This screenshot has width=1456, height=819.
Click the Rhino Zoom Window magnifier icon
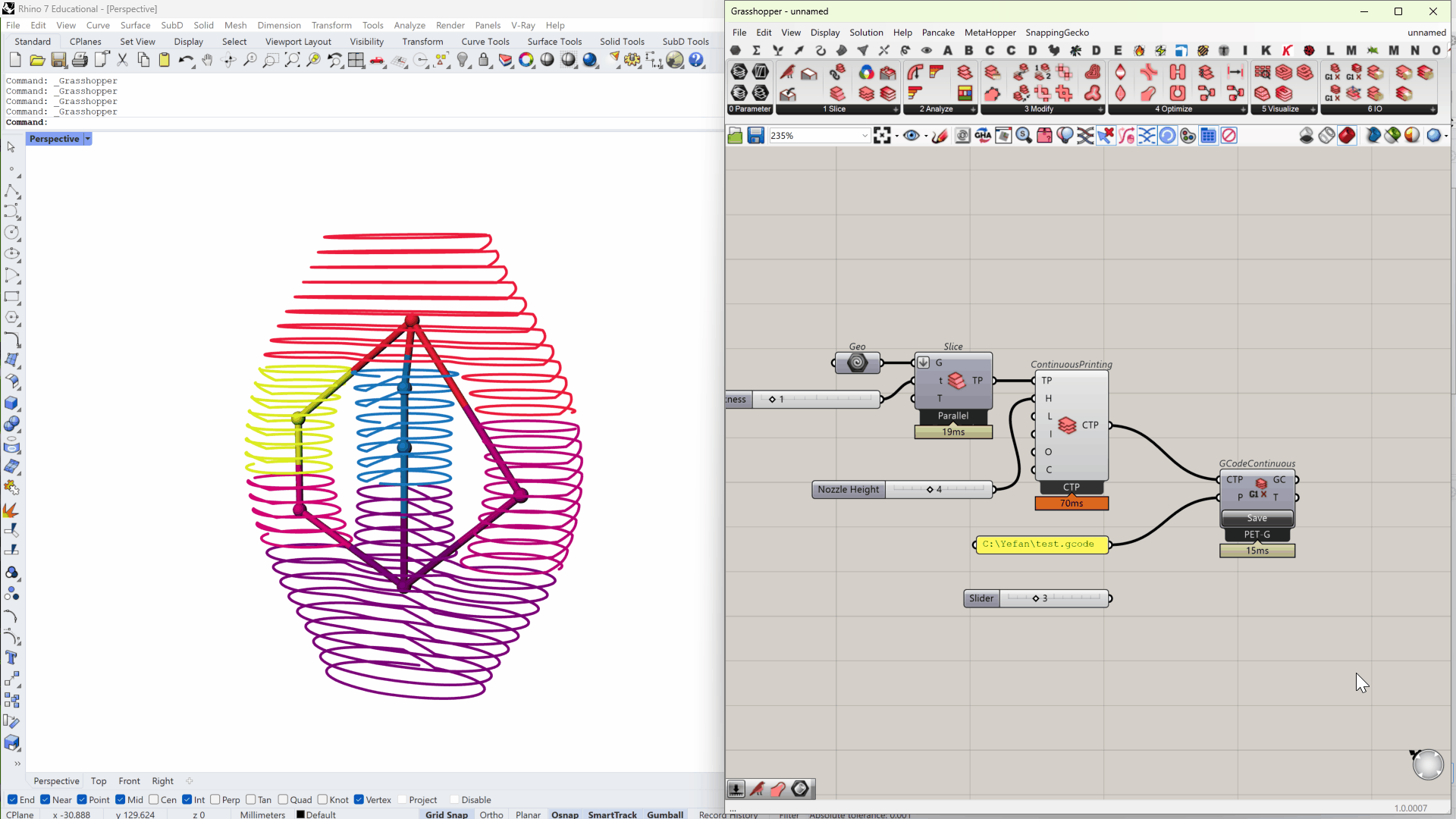click(x=270, y=61)
